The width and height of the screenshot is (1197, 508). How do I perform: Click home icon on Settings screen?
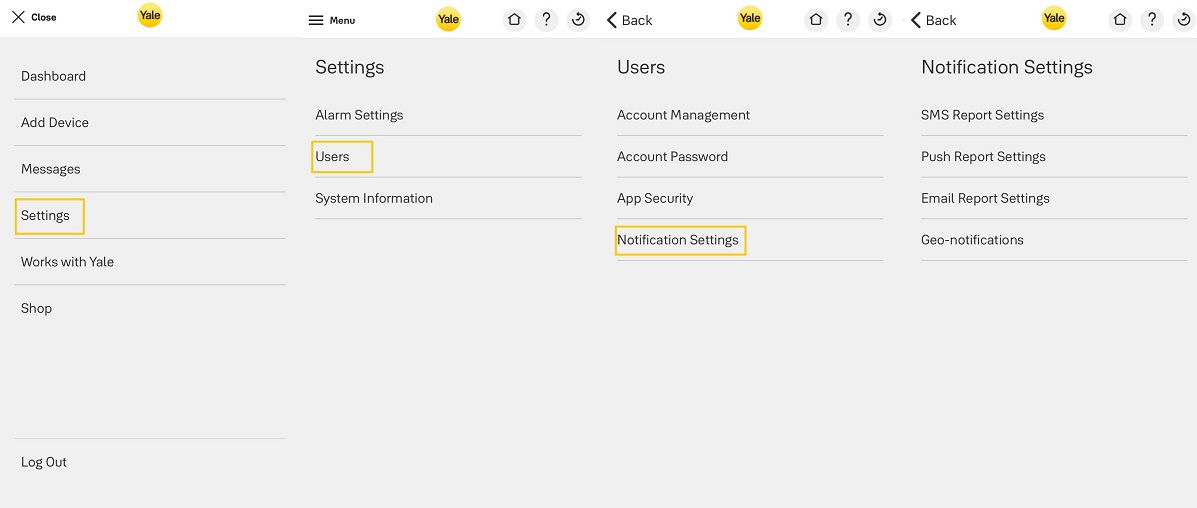[x=514, y=20]
